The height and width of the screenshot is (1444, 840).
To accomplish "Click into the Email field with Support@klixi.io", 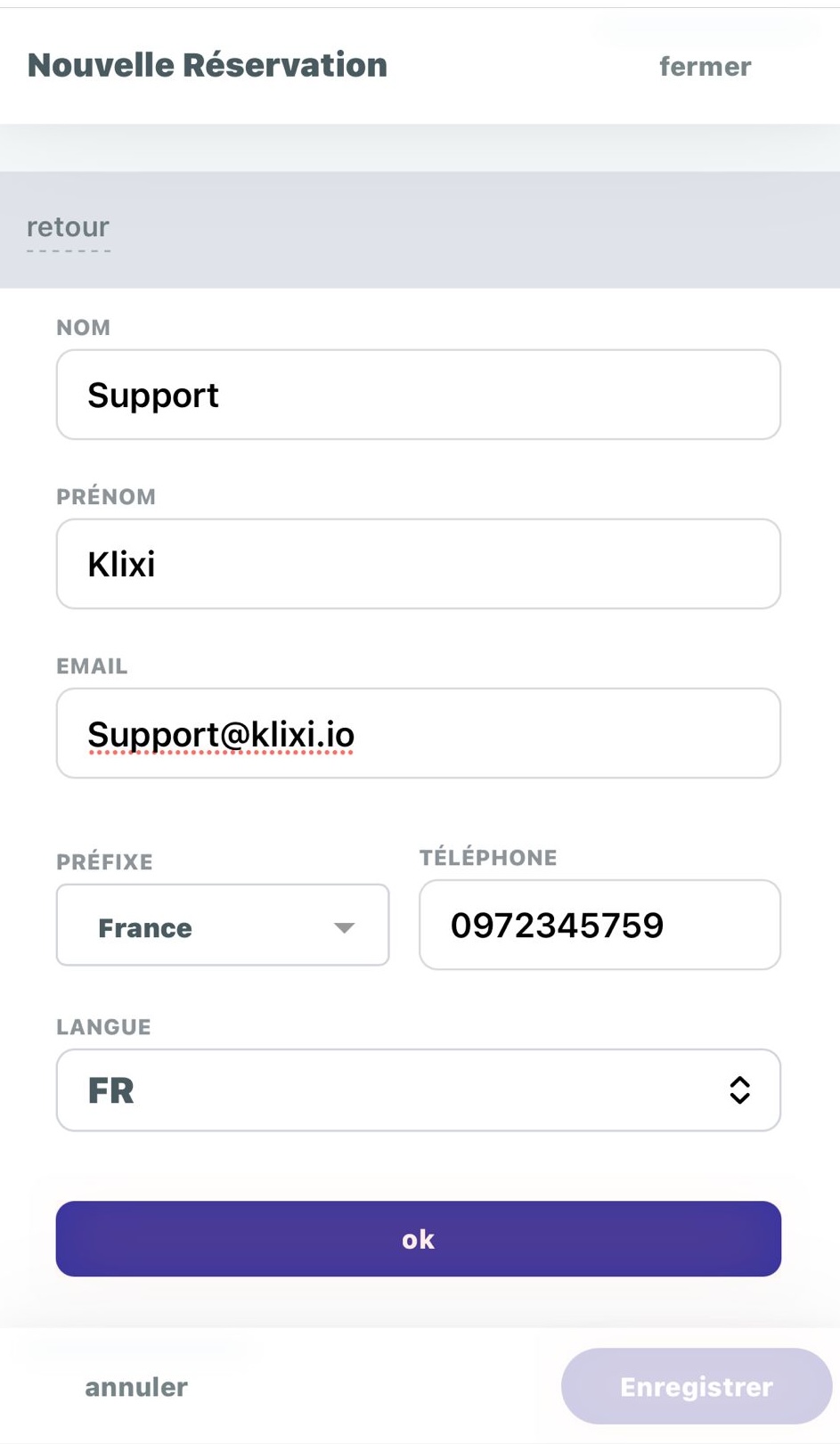I will (x=418, y=734).
